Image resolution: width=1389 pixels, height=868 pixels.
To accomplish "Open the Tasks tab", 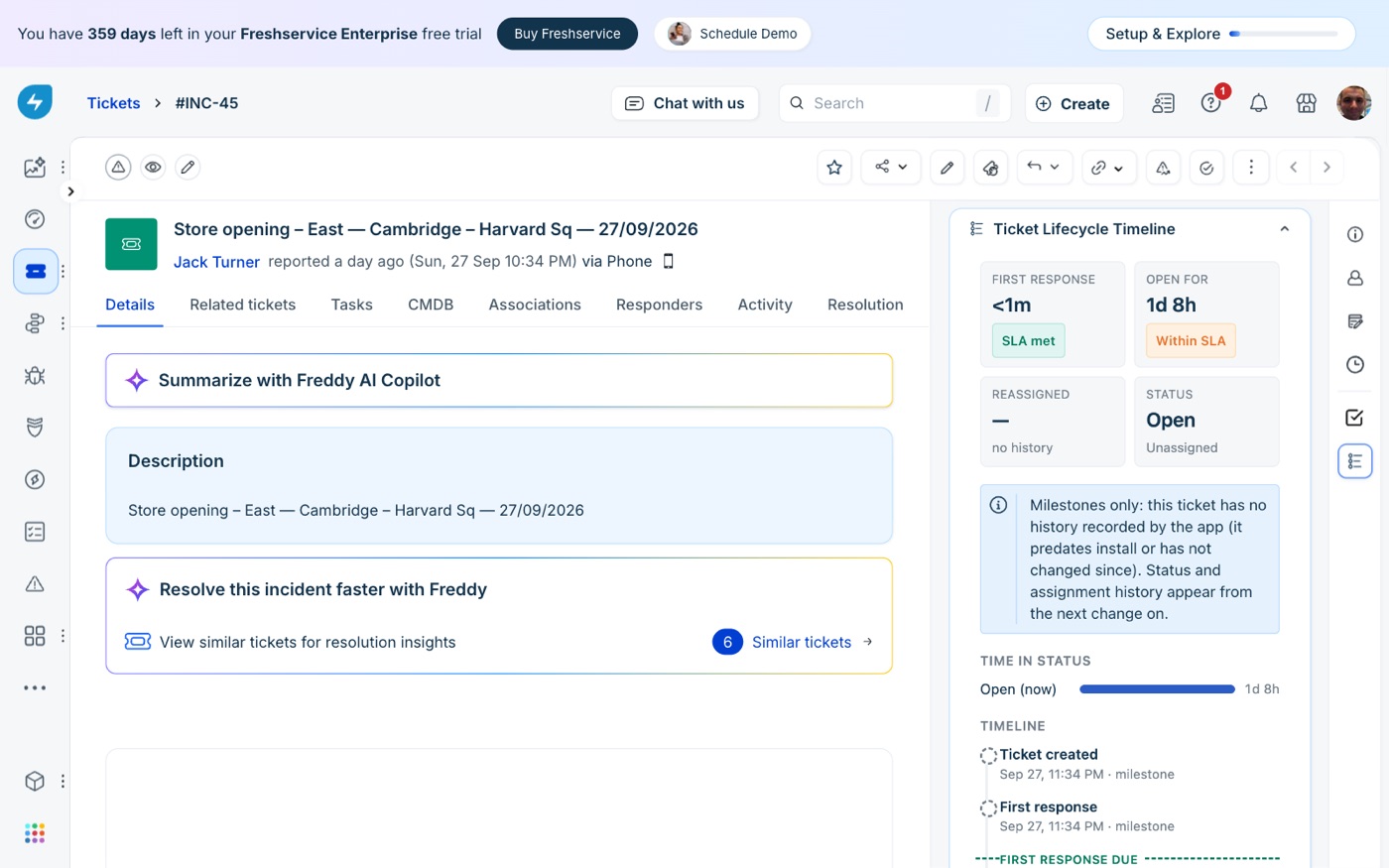I will (352, 305).
